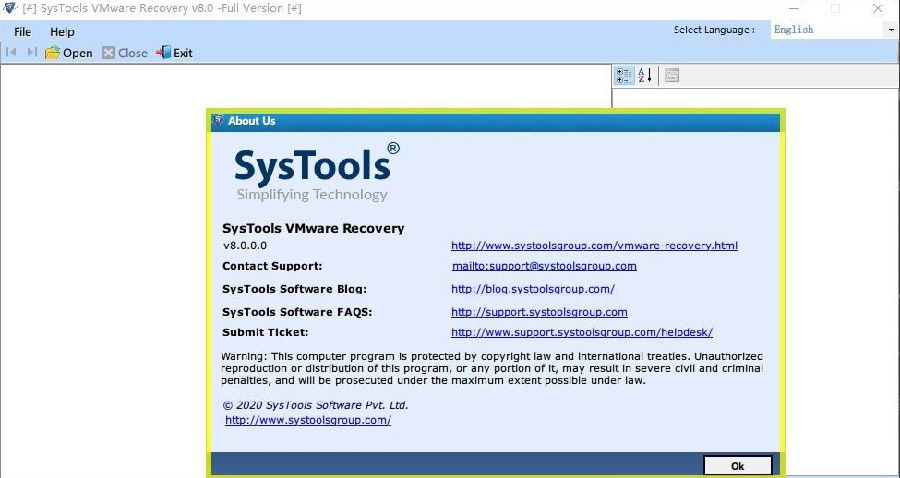The width and height of the screenshot is (900, 478).
Task: Click the 'SysTools Software FAQS:' label
Action: coord(297,313)
